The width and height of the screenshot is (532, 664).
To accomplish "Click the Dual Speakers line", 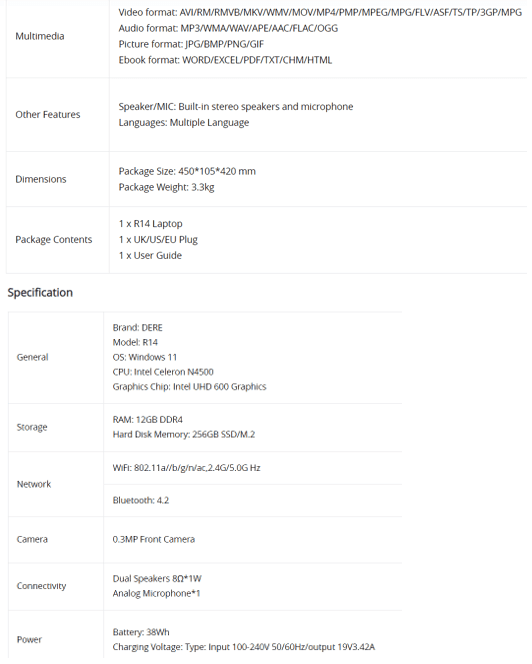I will point(157,579).
